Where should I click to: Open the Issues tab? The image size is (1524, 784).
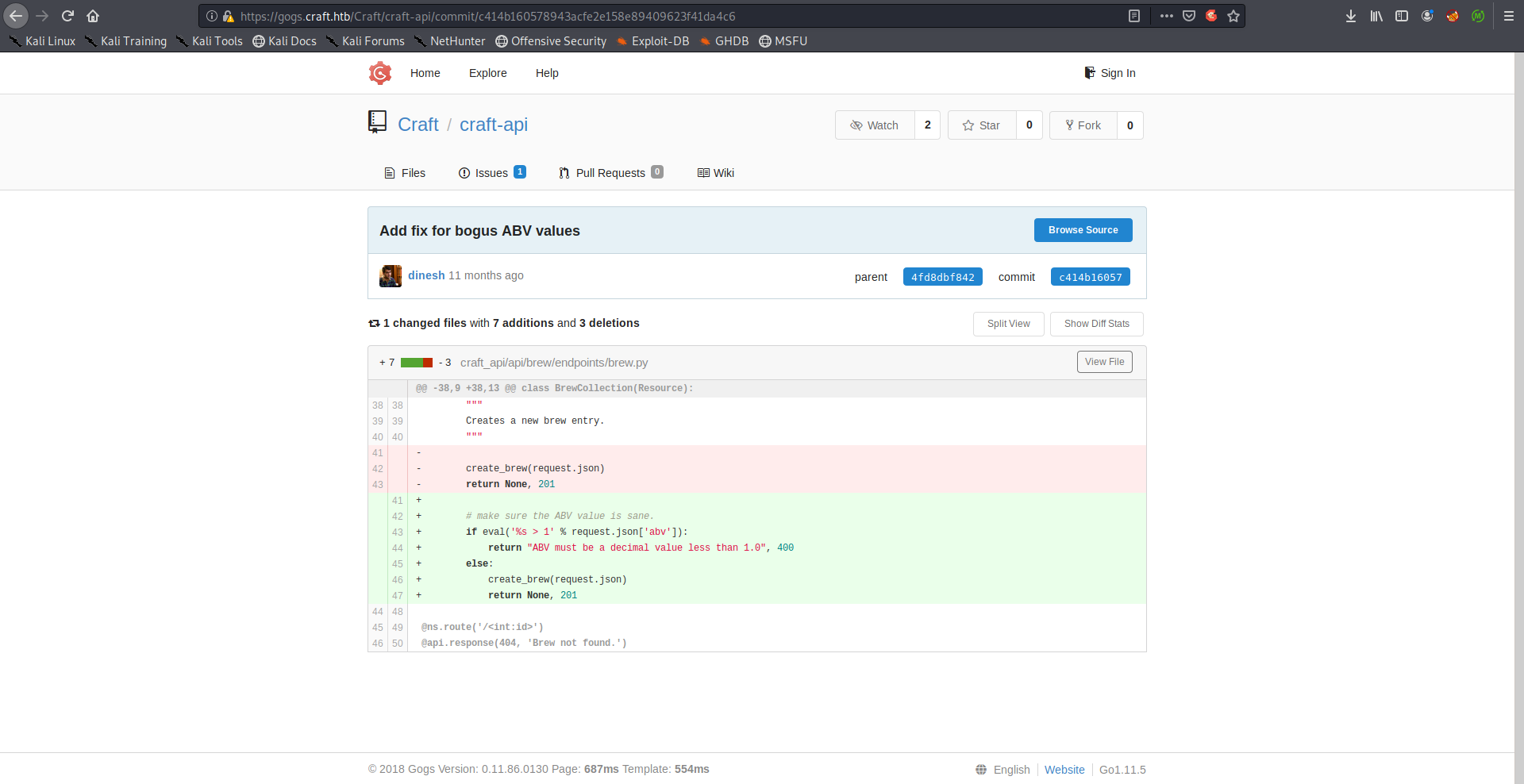coord(491,173)
